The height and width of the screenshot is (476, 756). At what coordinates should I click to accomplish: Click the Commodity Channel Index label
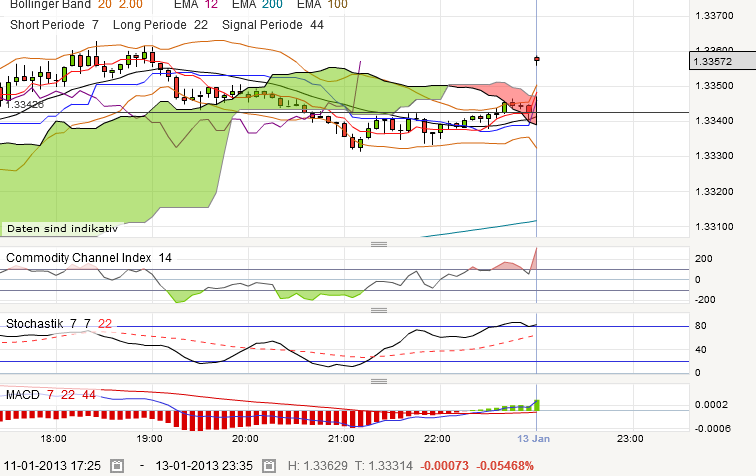[79, 258]
